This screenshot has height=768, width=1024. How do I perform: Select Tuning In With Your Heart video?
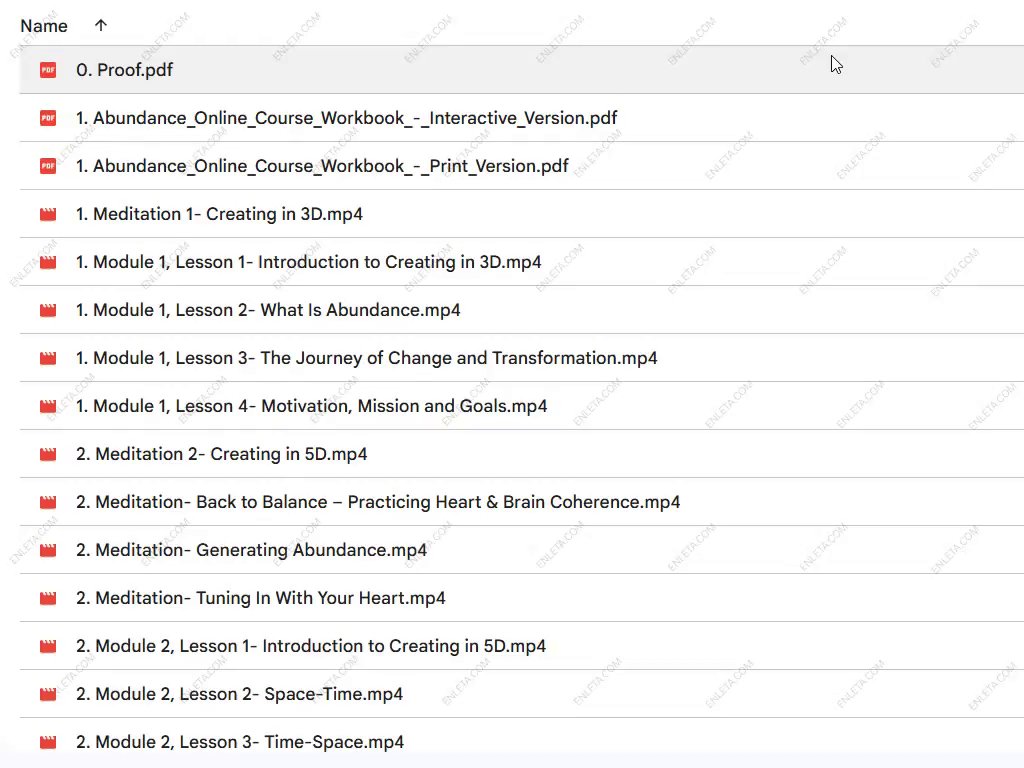click(x=260, y=598)
